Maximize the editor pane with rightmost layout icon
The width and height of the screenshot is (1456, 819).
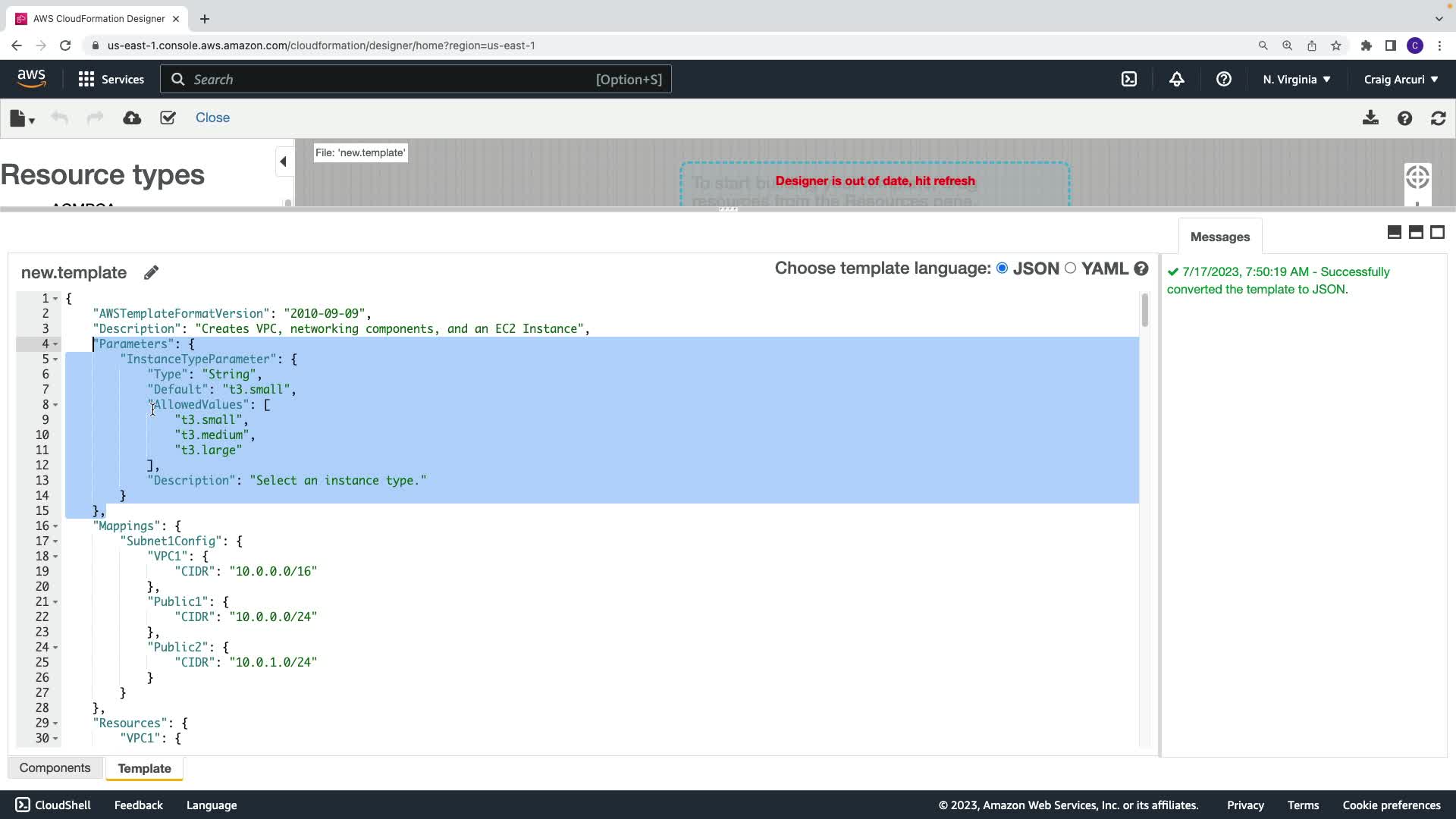[x=1437, y=232]
